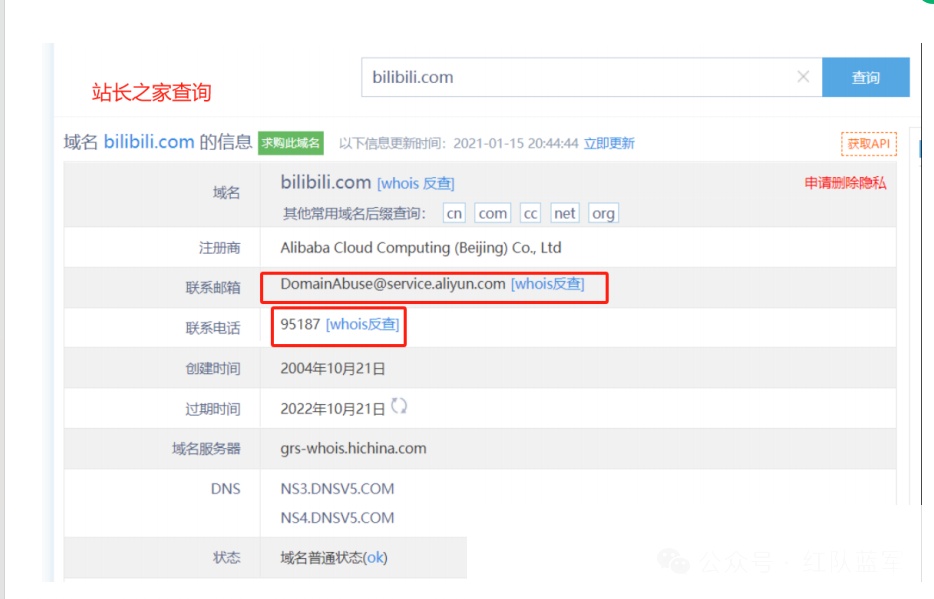Clear the search box with the X icon
The height and width of the screenshot is (599, 934).
click(803, 76)
